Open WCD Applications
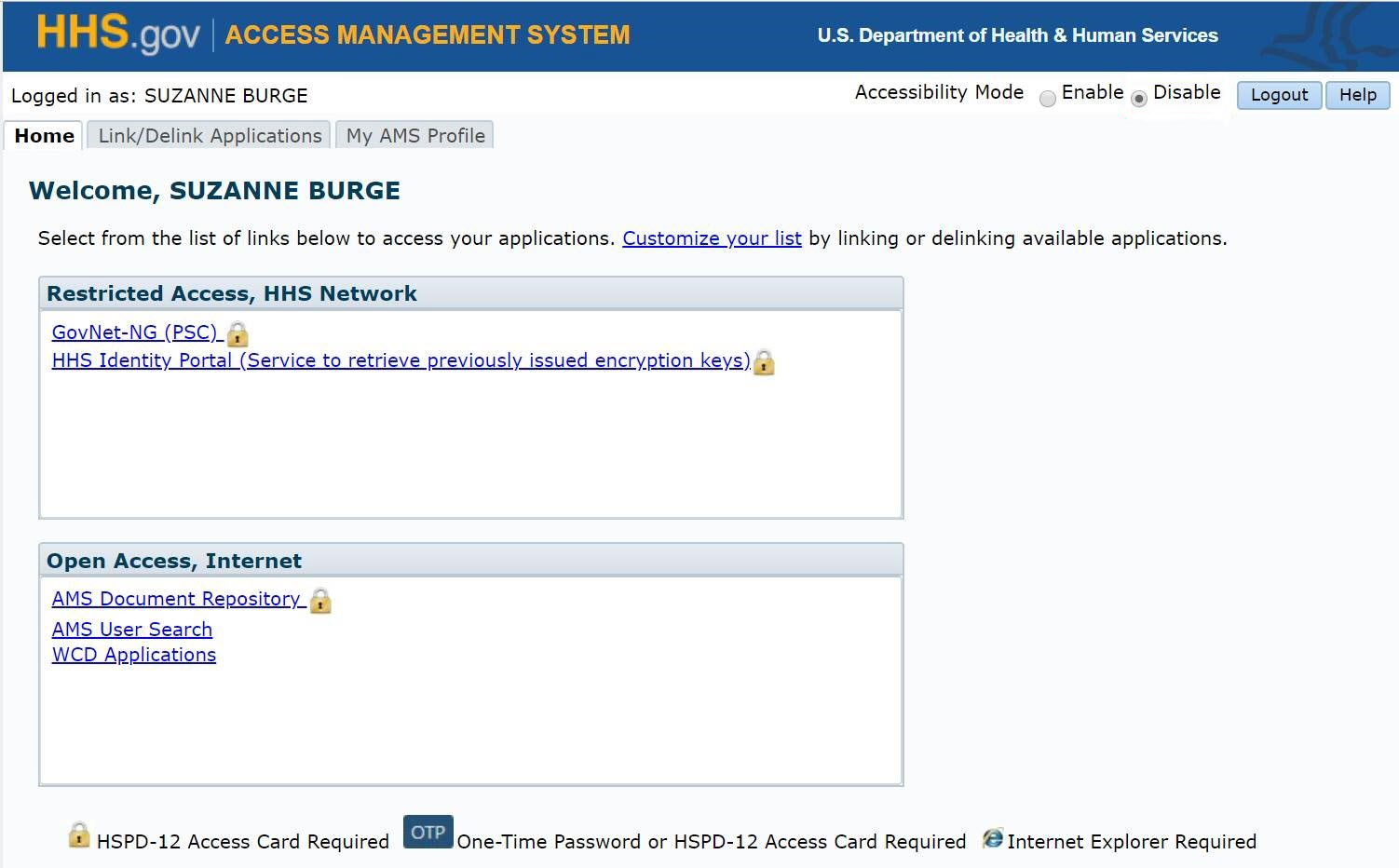Viewport: 1399px width, 868px height. pos(133,655)
